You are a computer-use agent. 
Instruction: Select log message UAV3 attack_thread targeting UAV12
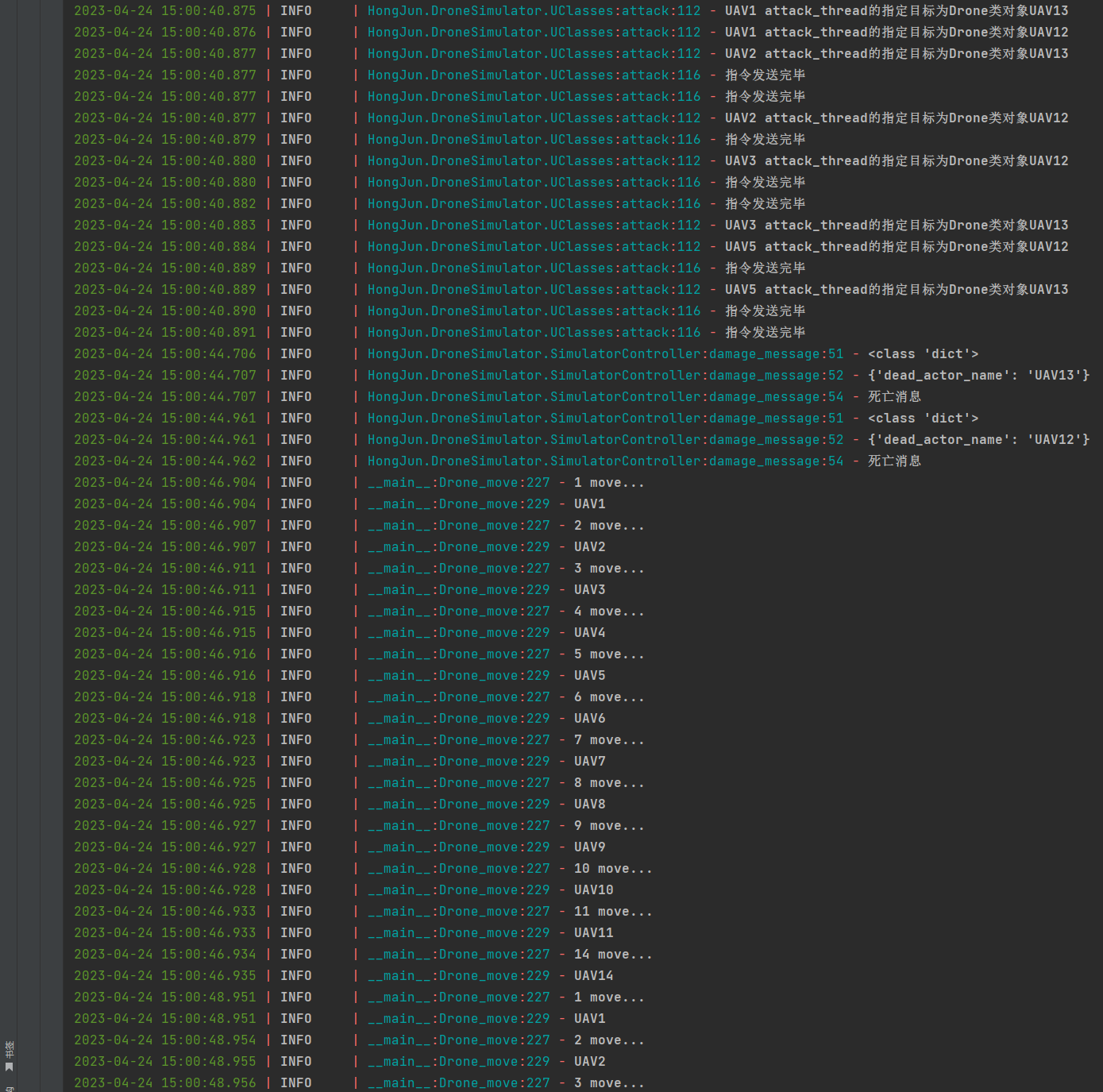(897, 161)
